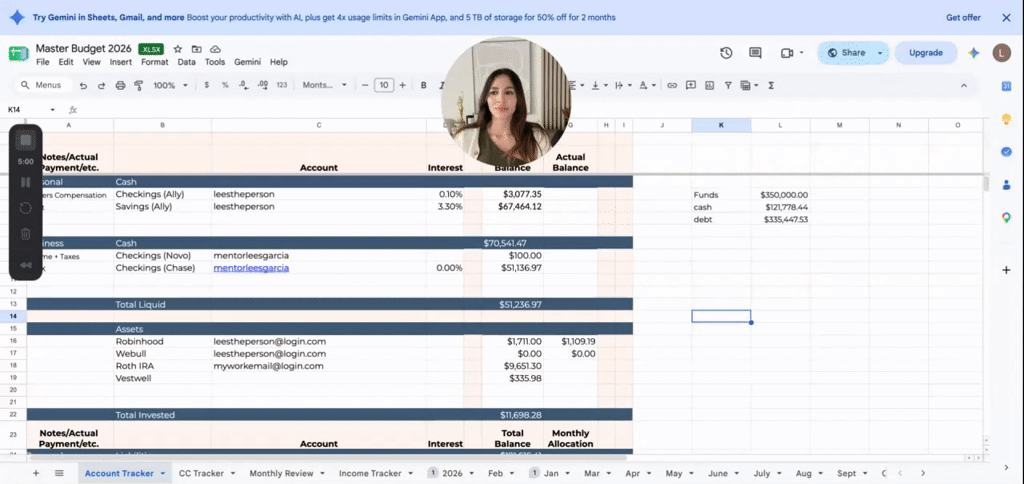Open vertical align dropdown
Viewport: 1024px width, 484px height.
pyautogui.click(x=598, y=86)
